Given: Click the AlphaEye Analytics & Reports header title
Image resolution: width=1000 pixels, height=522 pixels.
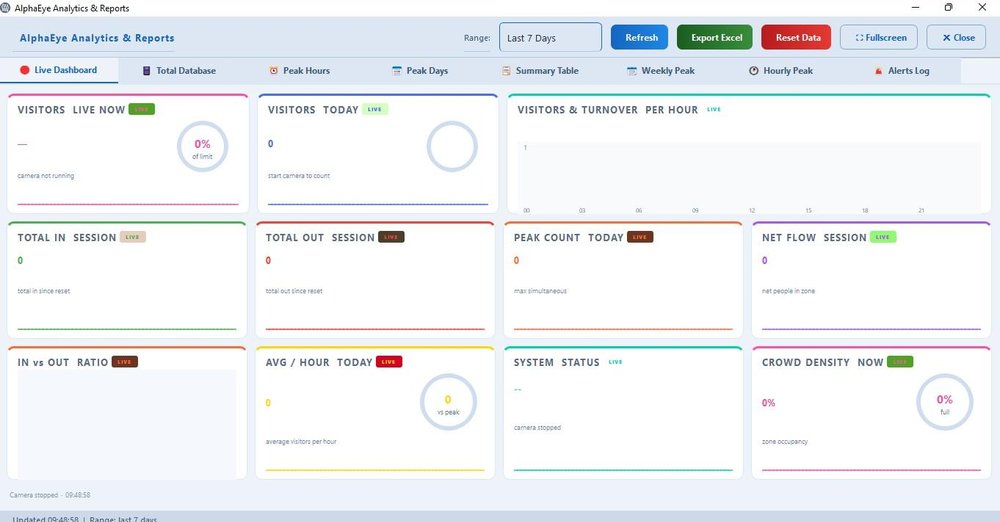Looking at the screenshot, I should [97, 38].
